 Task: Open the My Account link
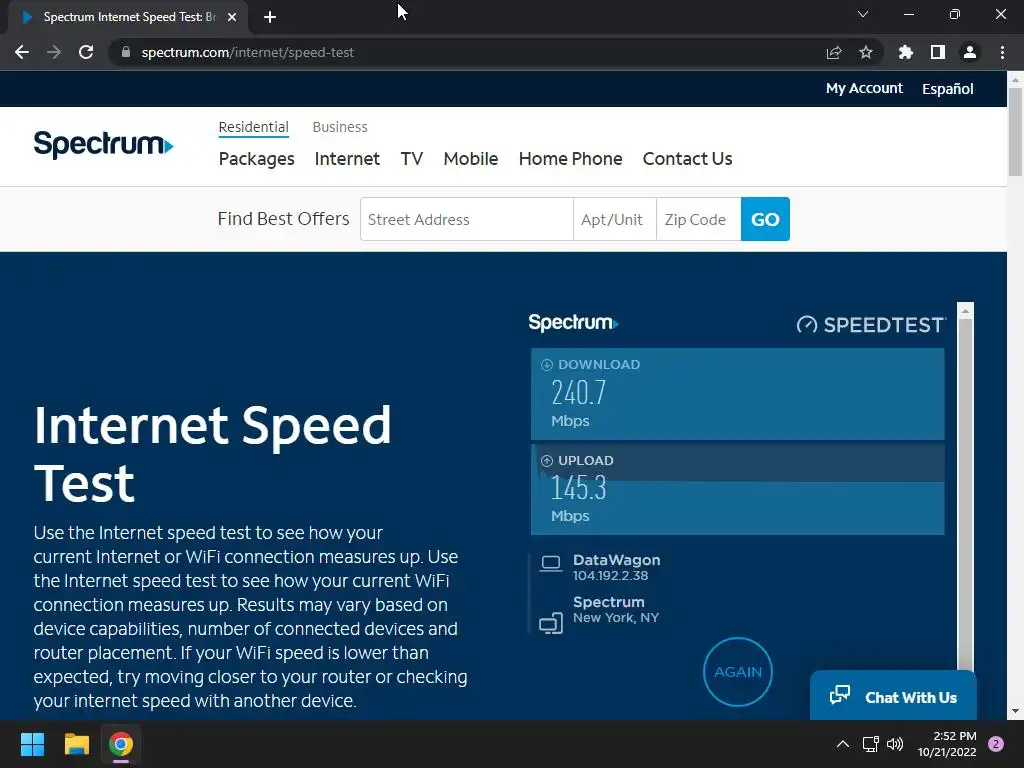(x=864, y=88)
